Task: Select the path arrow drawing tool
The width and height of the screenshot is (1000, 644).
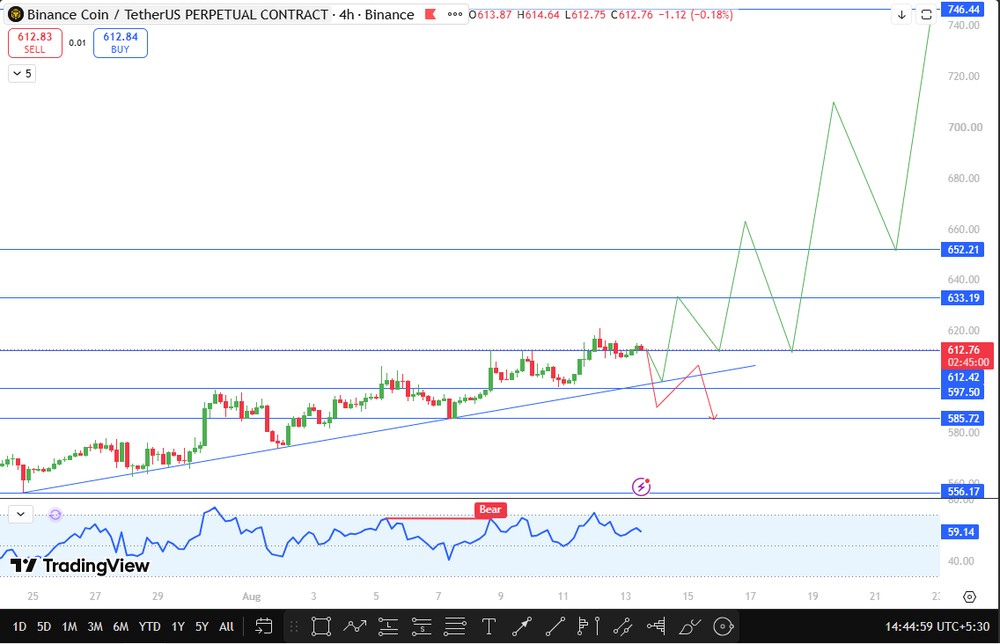Action: (355, 627)
